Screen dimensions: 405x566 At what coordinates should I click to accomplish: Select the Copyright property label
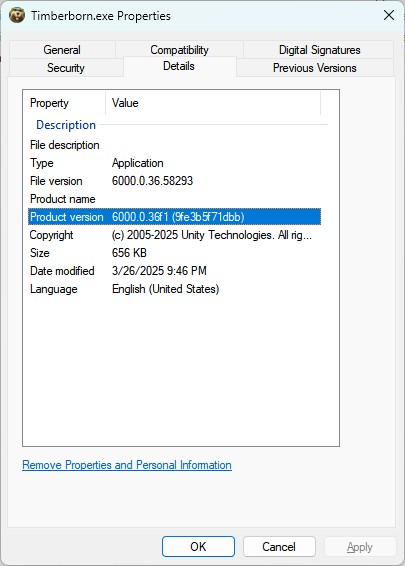51,235
